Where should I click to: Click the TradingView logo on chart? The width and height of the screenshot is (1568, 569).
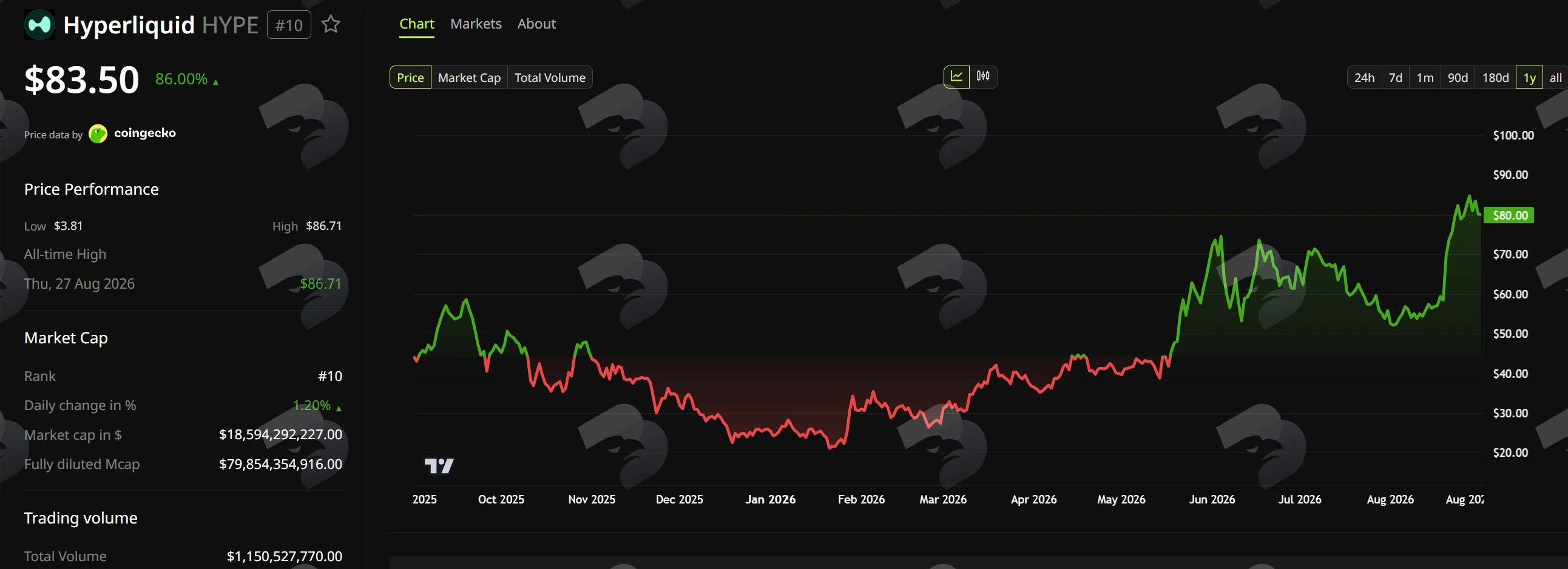439,465
